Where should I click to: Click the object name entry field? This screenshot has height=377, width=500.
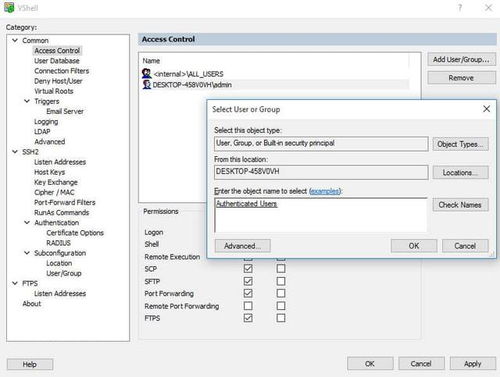click(x=321, y=215)
